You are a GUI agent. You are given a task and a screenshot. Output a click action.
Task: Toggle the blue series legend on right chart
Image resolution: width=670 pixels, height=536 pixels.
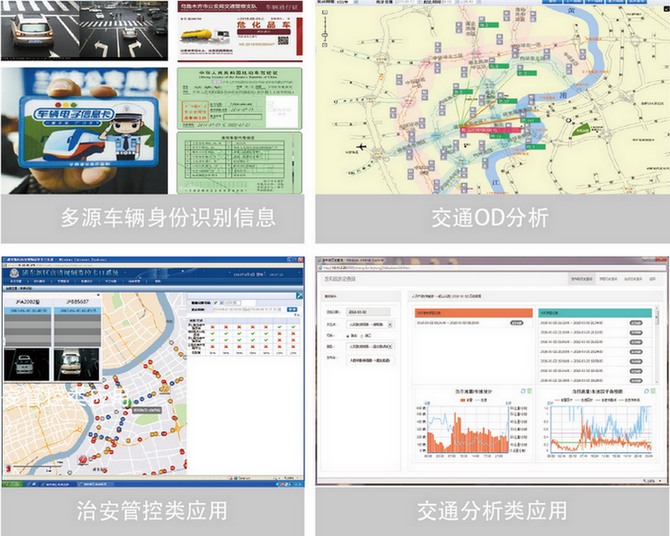(585, 400)
